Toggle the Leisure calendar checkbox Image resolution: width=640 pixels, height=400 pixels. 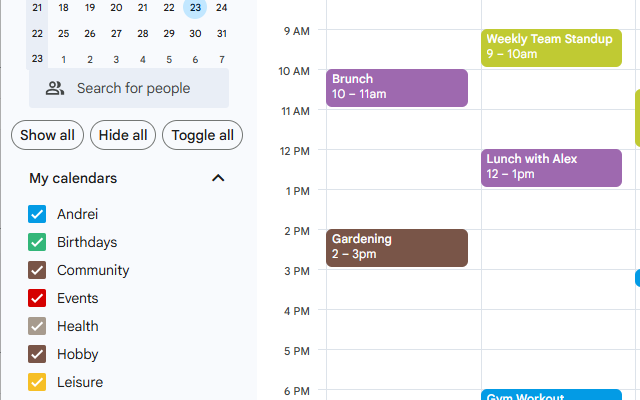point(37,382)
